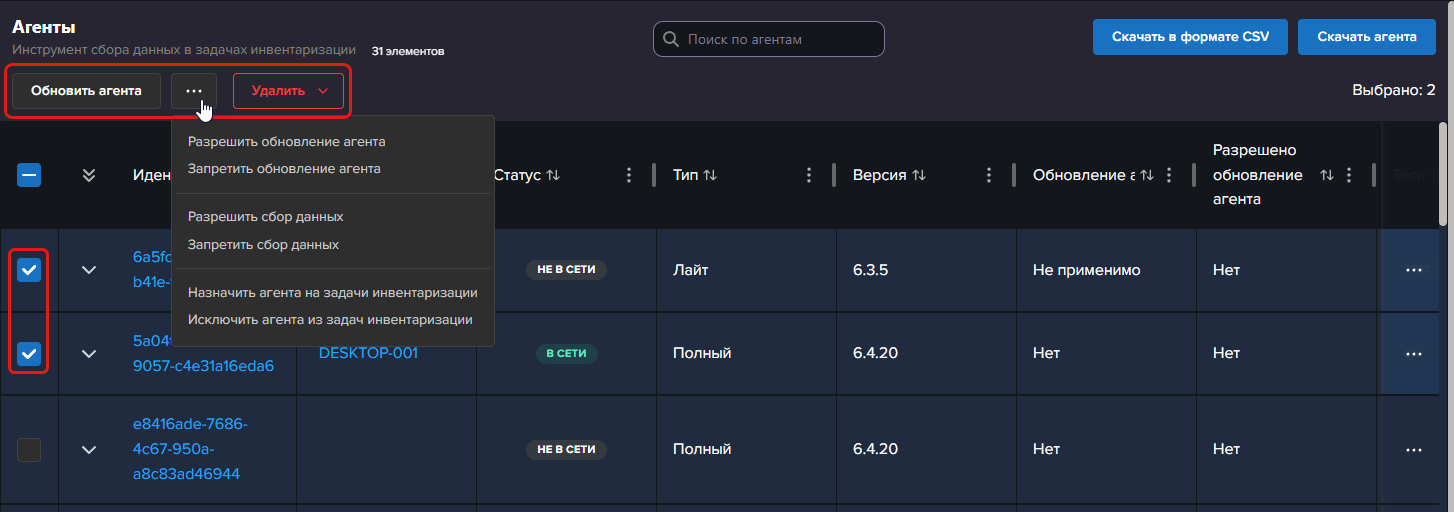
Task: Open the Удалить dropdown
Action: pos(288,91)
